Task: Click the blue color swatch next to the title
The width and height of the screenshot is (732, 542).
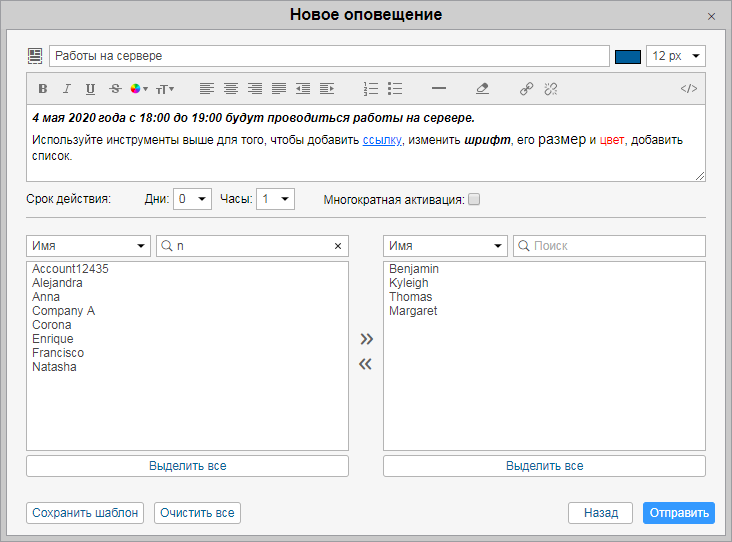Action: 627,56
